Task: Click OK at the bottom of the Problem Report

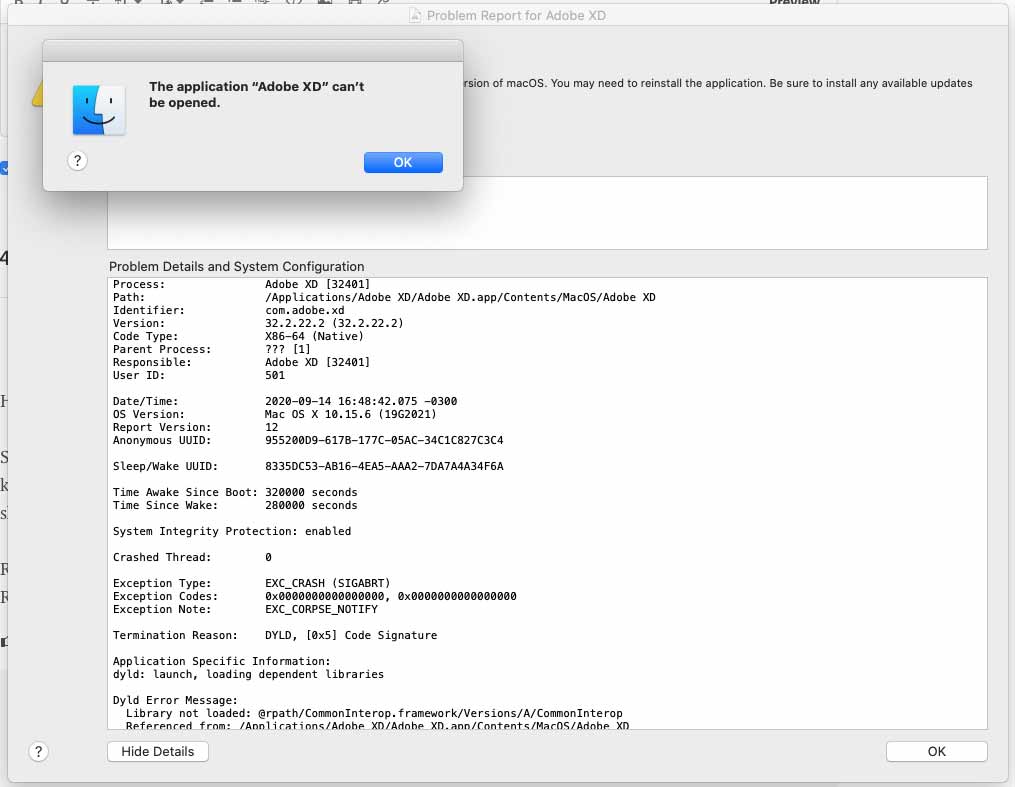Action: pos(936,751)
